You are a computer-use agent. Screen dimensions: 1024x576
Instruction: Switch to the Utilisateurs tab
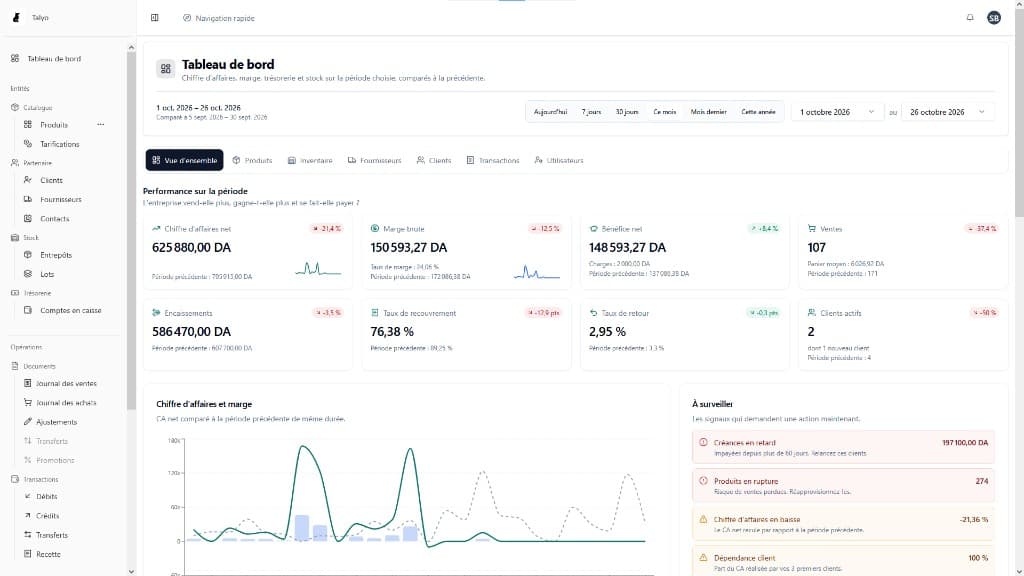click(x=559, y=160)
